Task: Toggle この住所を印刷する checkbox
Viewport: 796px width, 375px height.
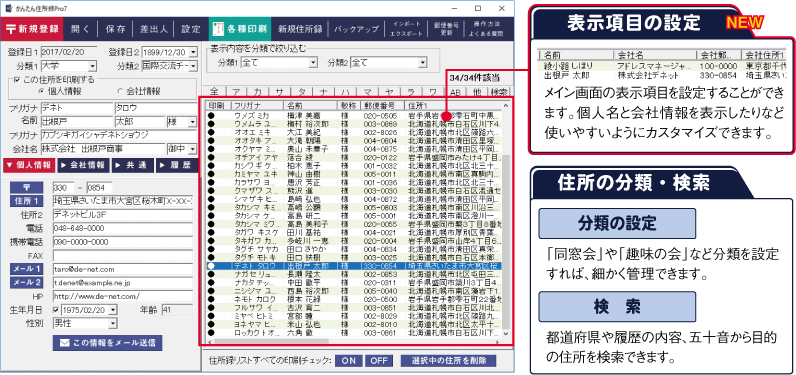Action: click(x=16, y=80)
